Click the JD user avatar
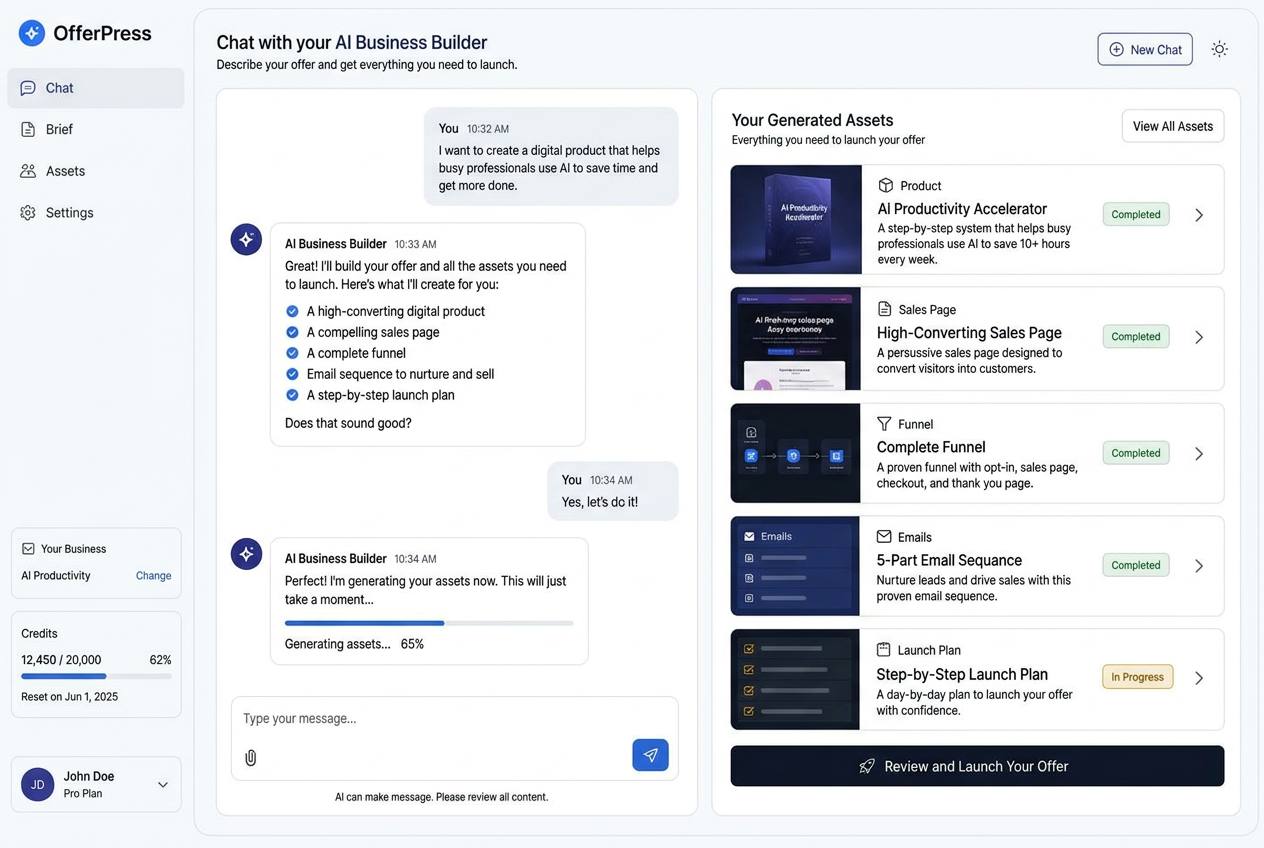Image resolution: width=1264 pixels, height=848 pixels. [38, 785]
